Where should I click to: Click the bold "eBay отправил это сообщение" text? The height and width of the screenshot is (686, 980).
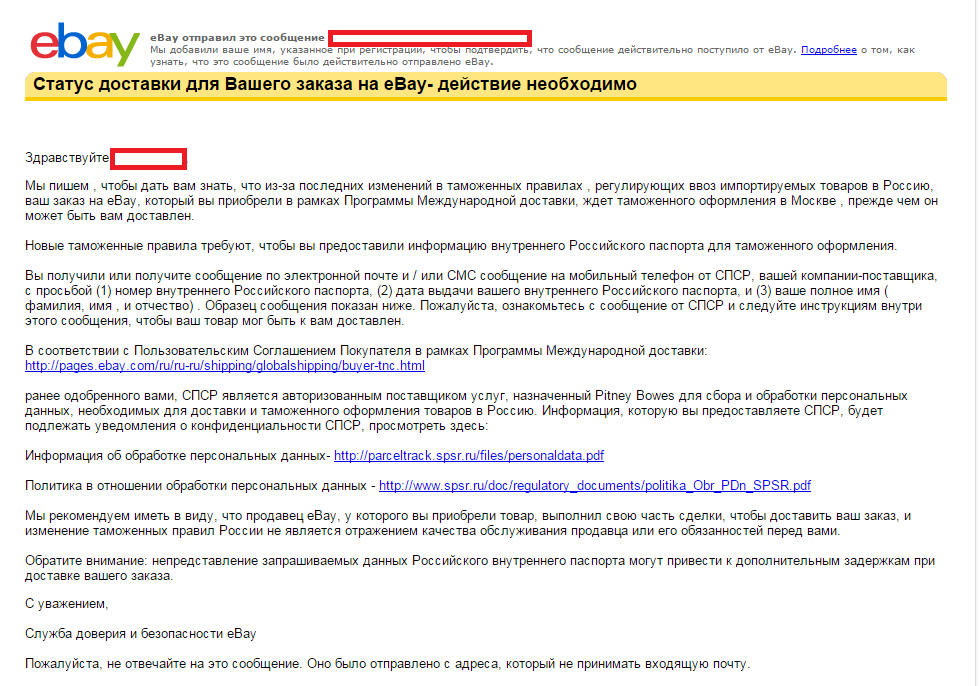(x=237, y=37)
